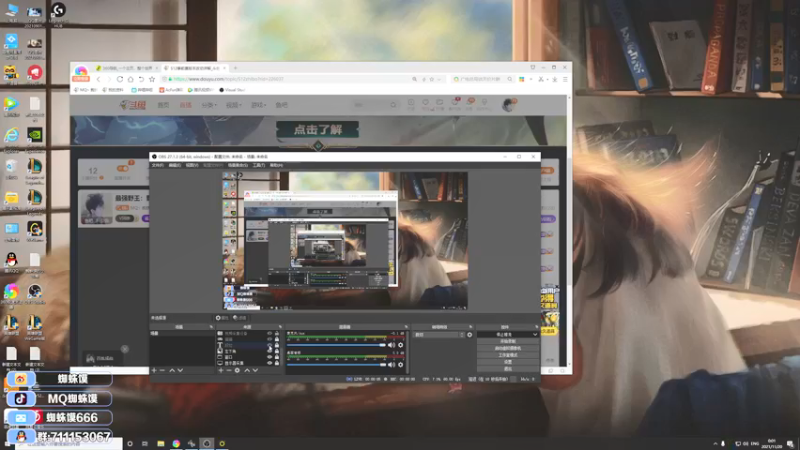This screenshot has height=450, width=800.
Task: Mute the desktop audio speaker in OBS mixer
Action: click(x=391, y=345)
